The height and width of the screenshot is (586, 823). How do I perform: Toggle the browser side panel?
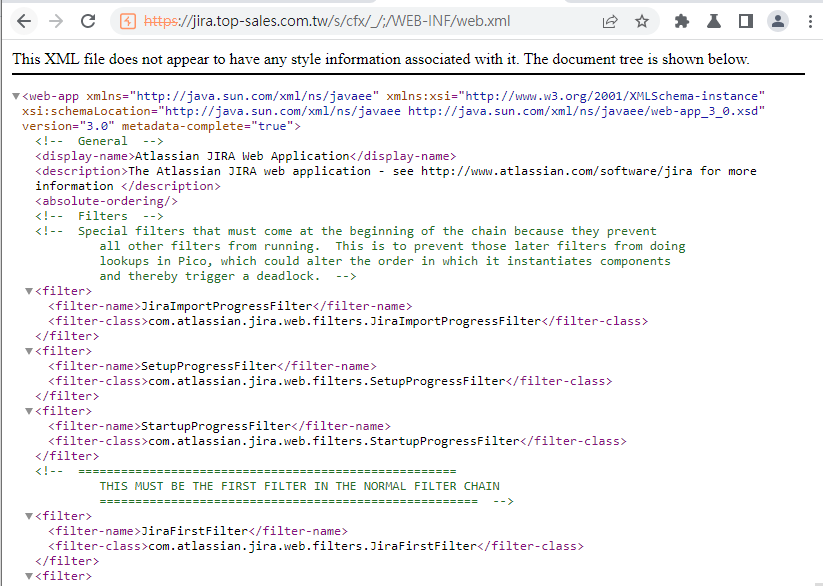[x=746, y=22]
